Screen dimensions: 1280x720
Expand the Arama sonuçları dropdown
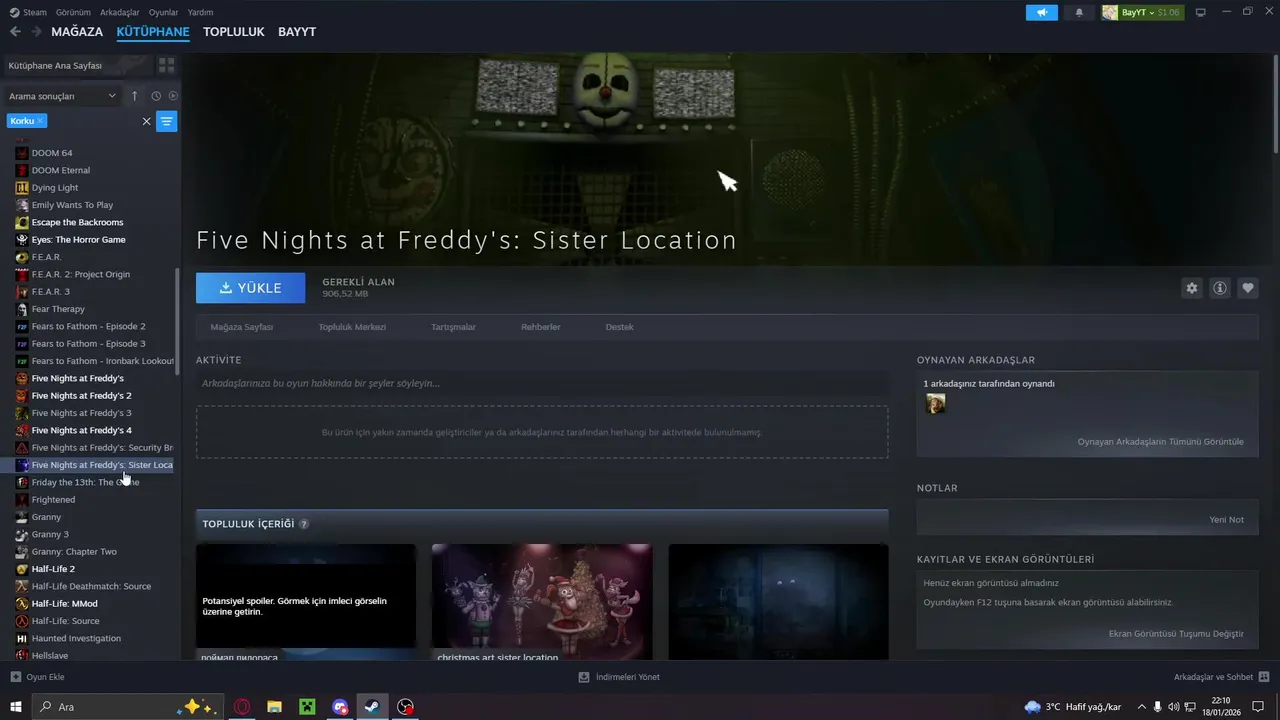[62, 96]
